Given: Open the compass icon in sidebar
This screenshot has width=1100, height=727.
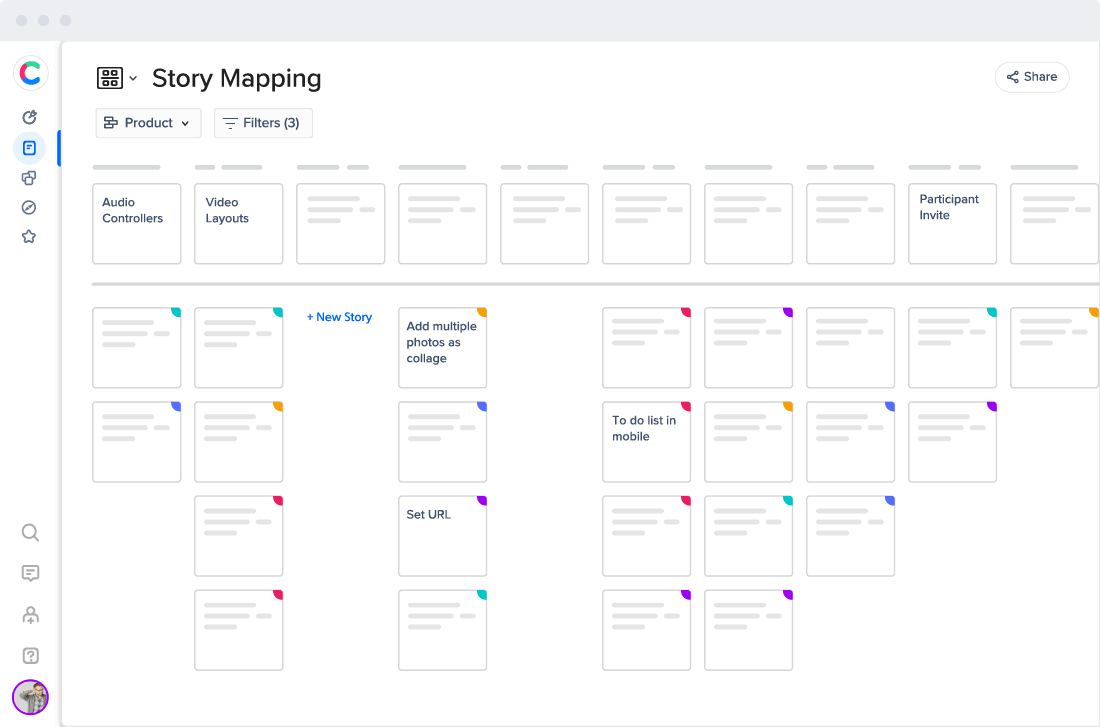Looking at the screenshot, I should pyautogui.click(x=29, y=207).
